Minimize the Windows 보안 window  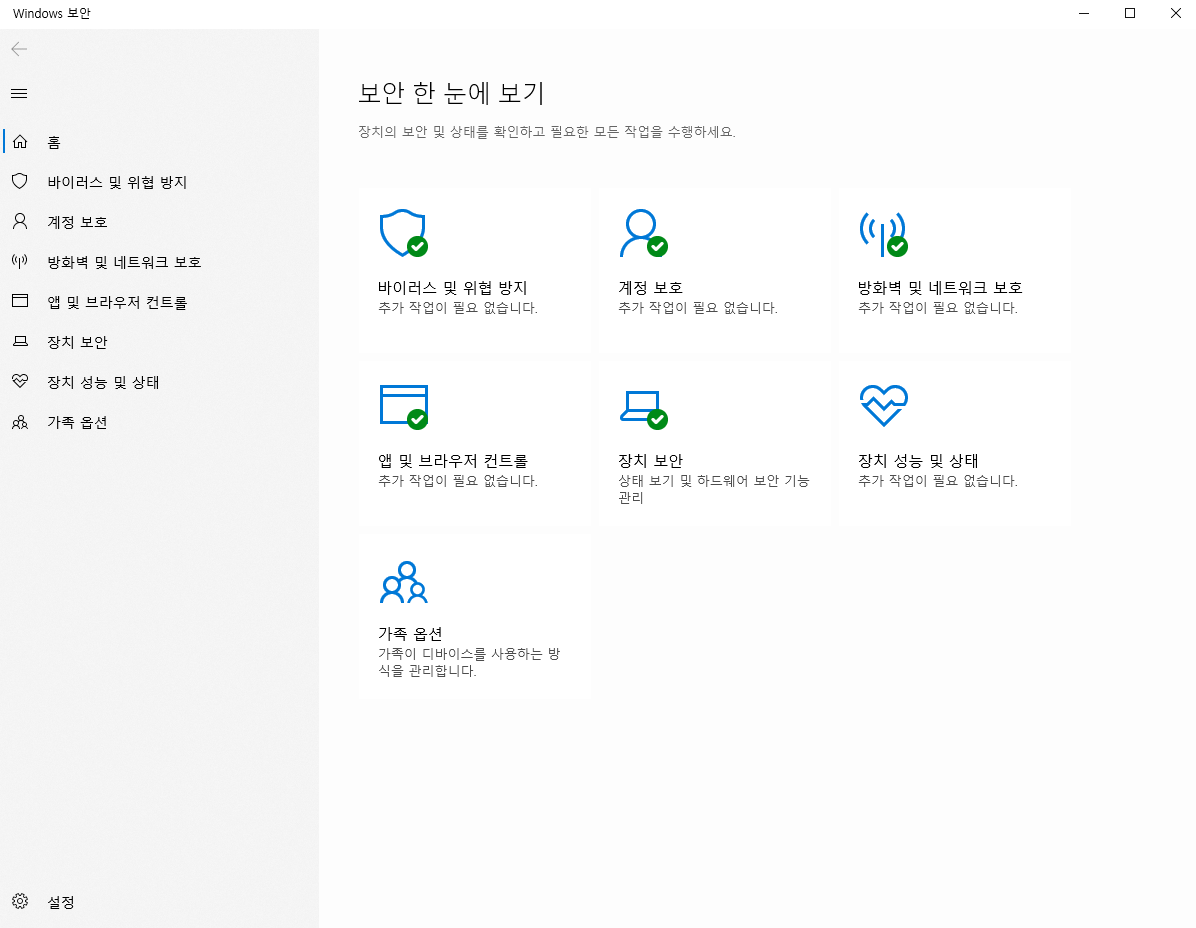[1084, 14]
